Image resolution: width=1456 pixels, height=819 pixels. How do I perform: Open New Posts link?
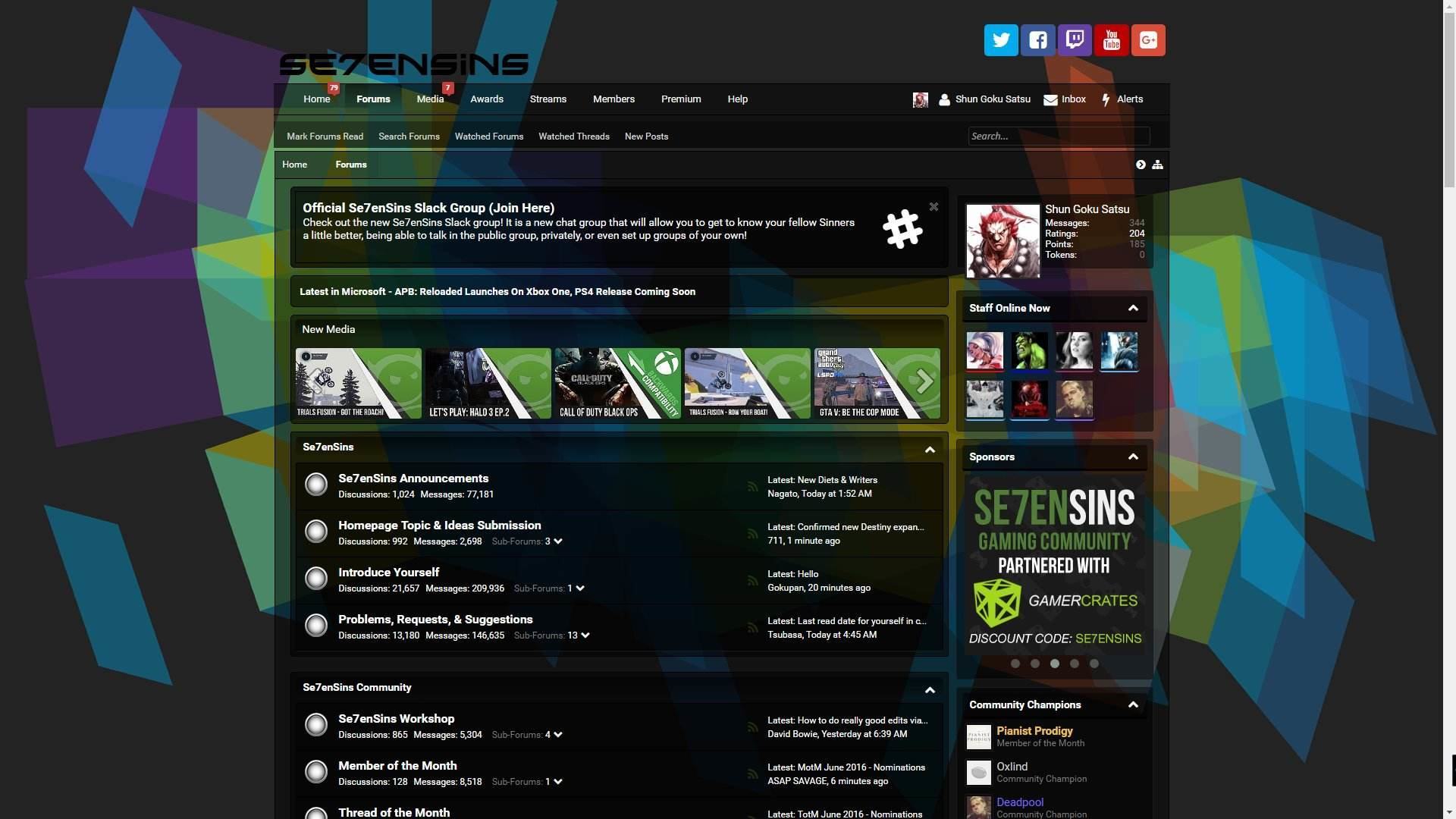pyautogui.click(x=646, y=136)
